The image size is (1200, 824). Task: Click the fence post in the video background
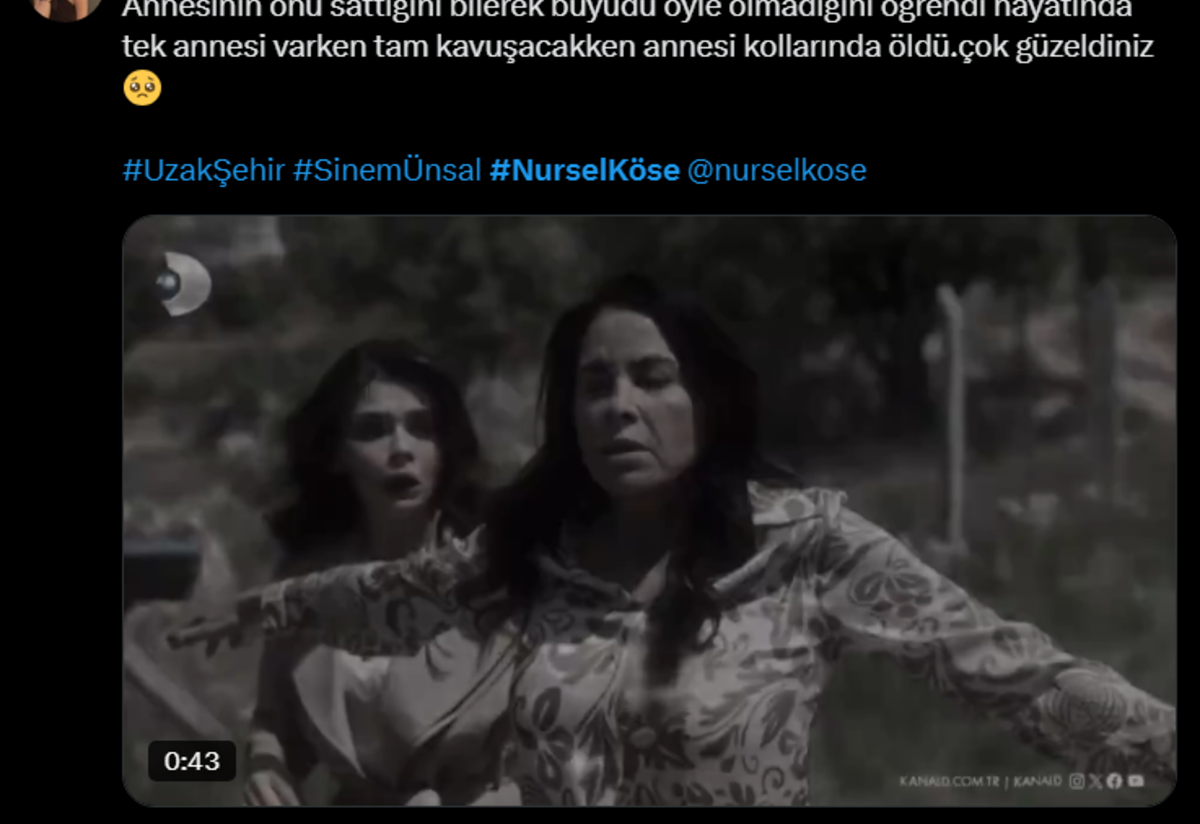click(x=950, y=420)
